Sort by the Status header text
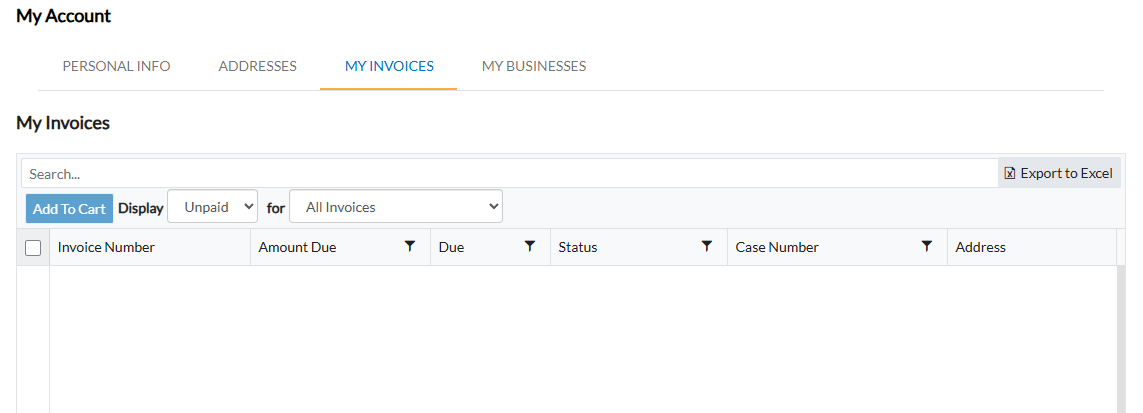The image size is (1143, 413). tap(577, 247)
